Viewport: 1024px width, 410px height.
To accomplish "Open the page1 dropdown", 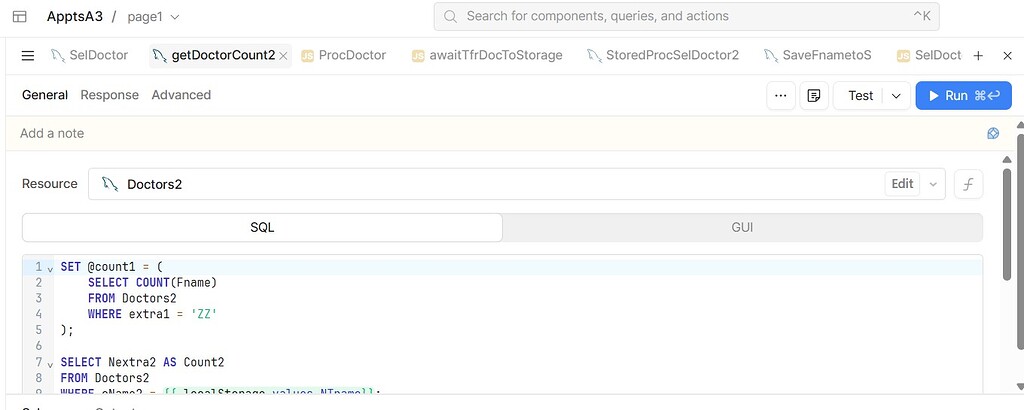I will (153, 17).
